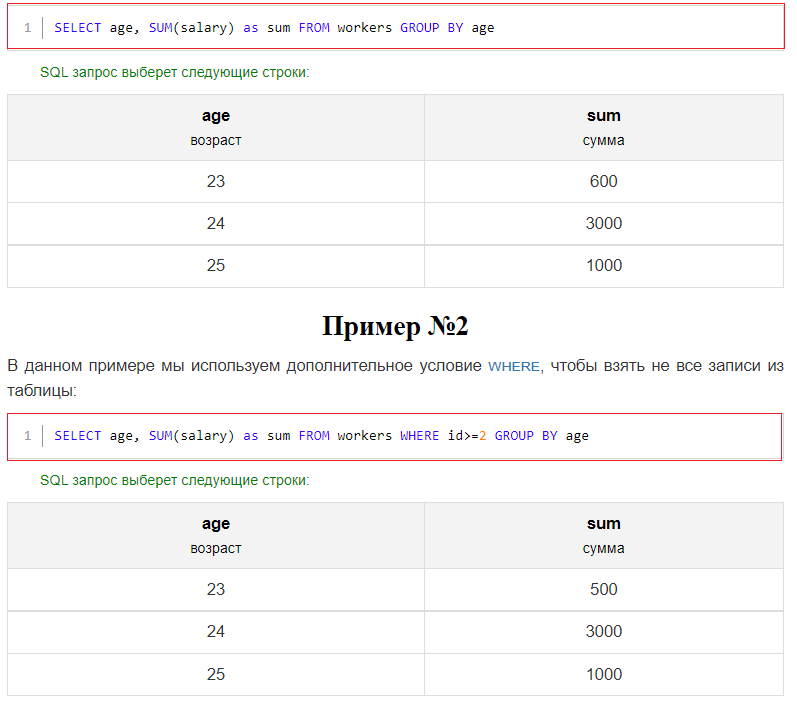
Task: Select the cell with value 600
Action: click(604, 181)
